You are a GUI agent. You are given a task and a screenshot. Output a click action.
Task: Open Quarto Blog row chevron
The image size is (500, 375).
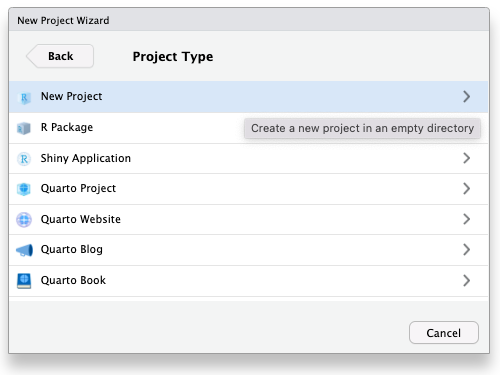tap(466, 250)
